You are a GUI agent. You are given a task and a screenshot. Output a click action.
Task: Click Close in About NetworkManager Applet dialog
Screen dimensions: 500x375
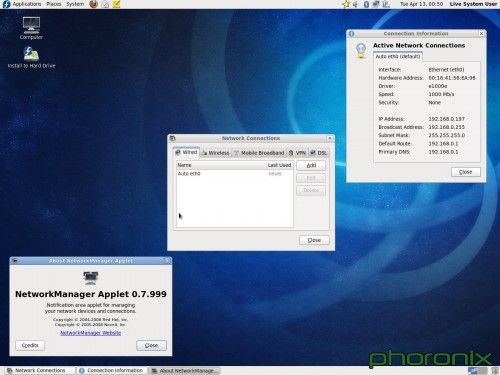click(x=151, y=345)
